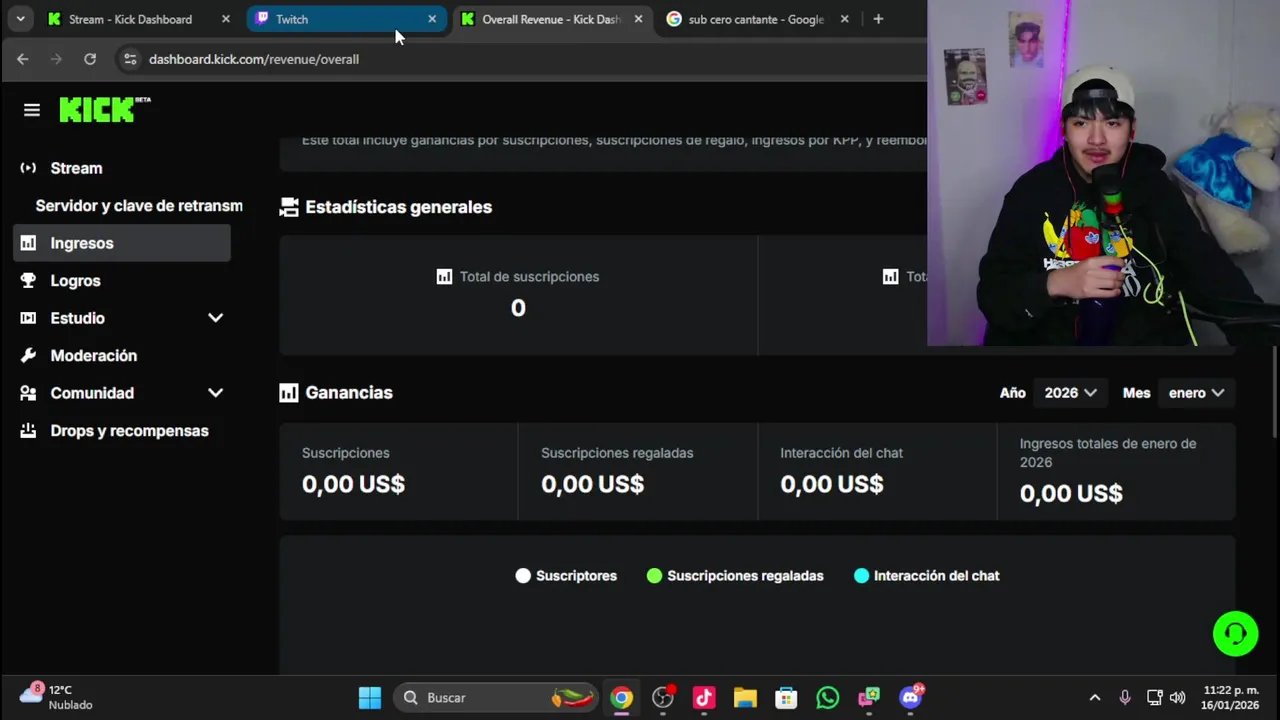Click the Estadísticas generales section icon
The width and height of the screenshot is (1280, 720).
289,207
